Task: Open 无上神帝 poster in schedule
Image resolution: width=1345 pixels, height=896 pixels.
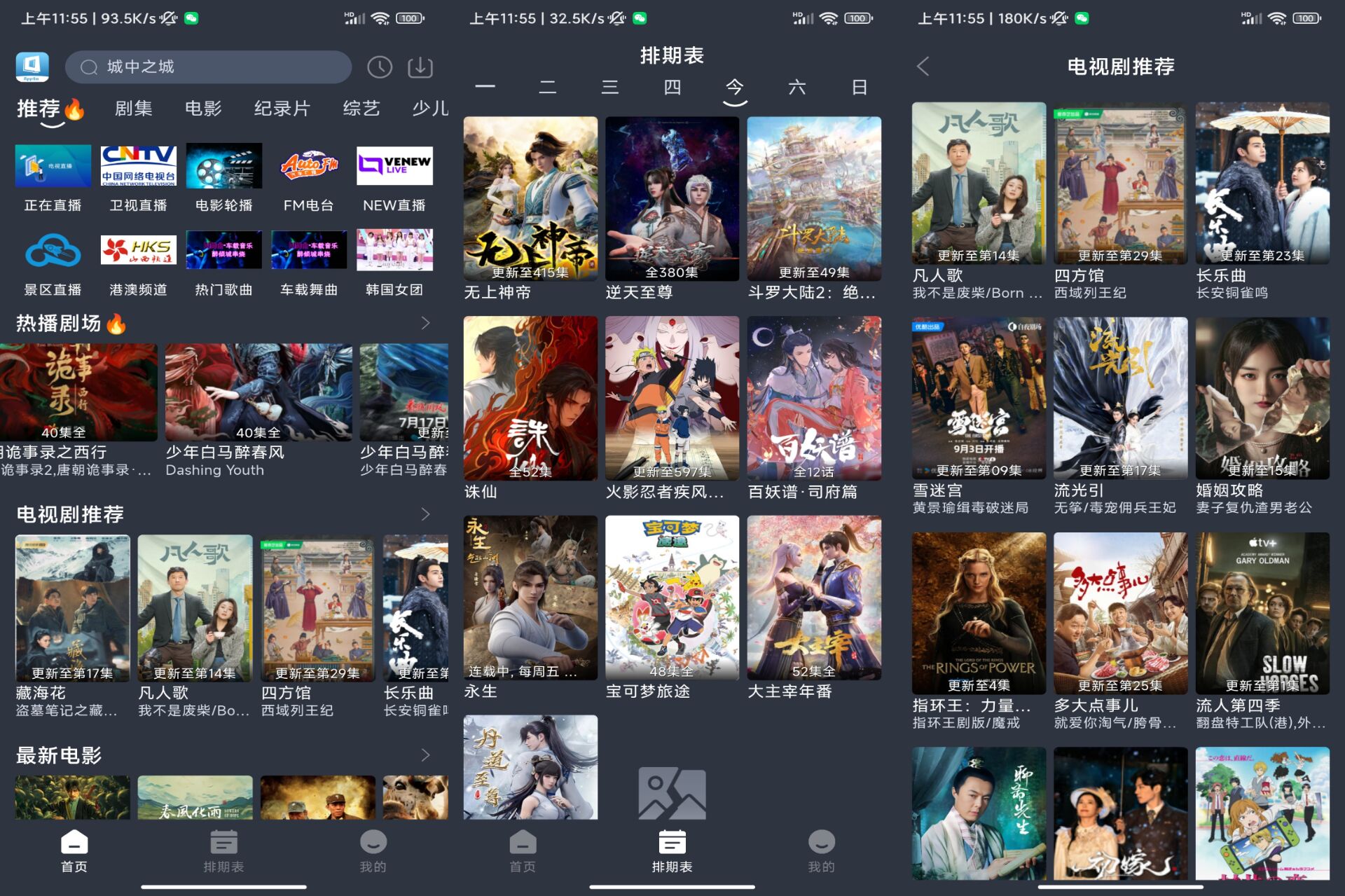Action: coord(530,198)
